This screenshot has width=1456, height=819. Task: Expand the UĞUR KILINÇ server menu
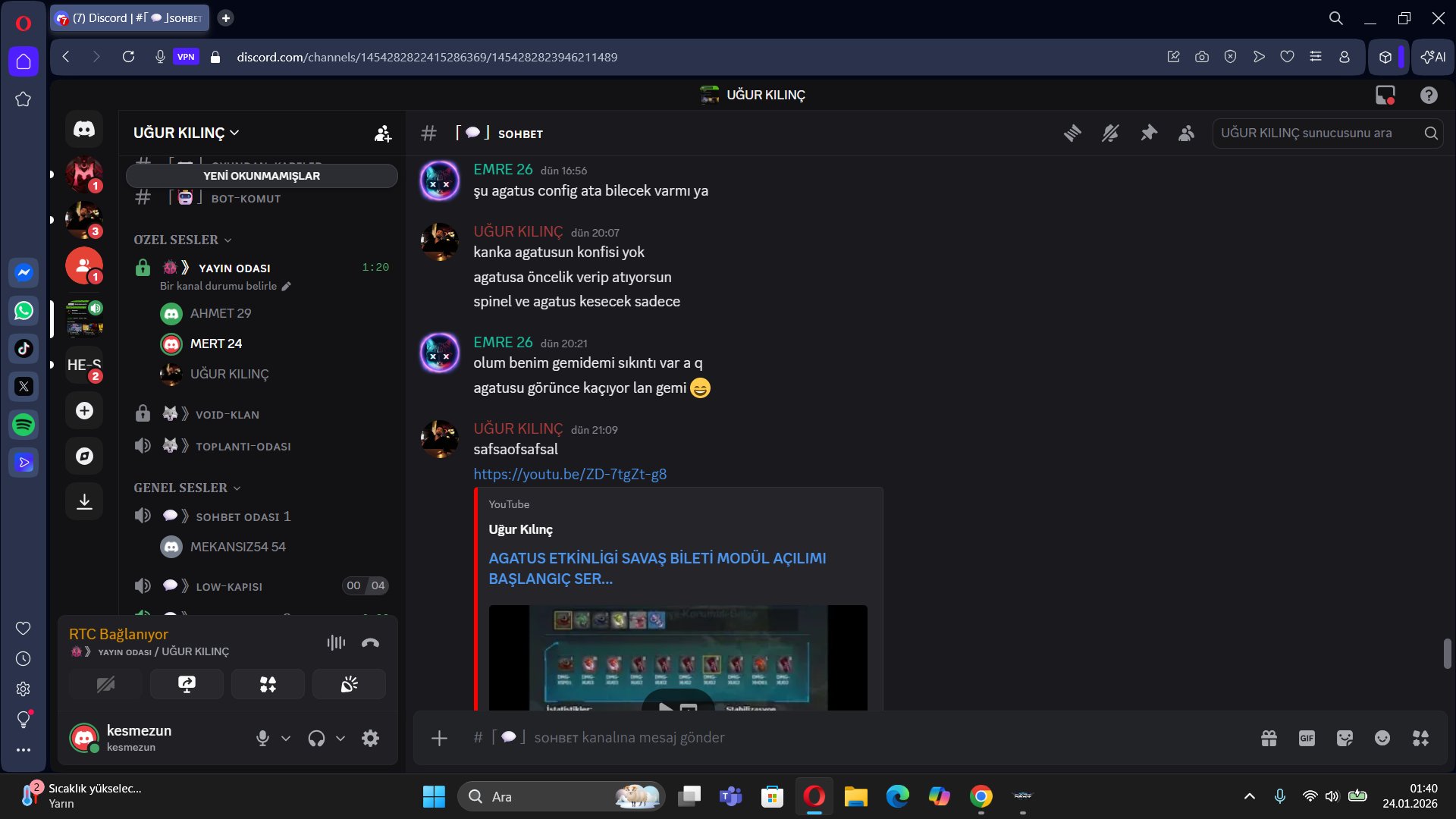[187, 133]
